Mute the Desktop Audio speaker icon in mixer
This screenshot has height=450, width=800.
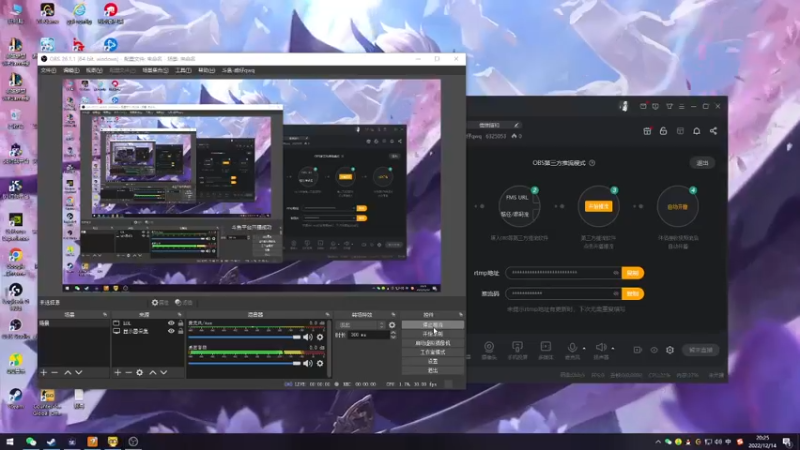[x=308, y=363]
